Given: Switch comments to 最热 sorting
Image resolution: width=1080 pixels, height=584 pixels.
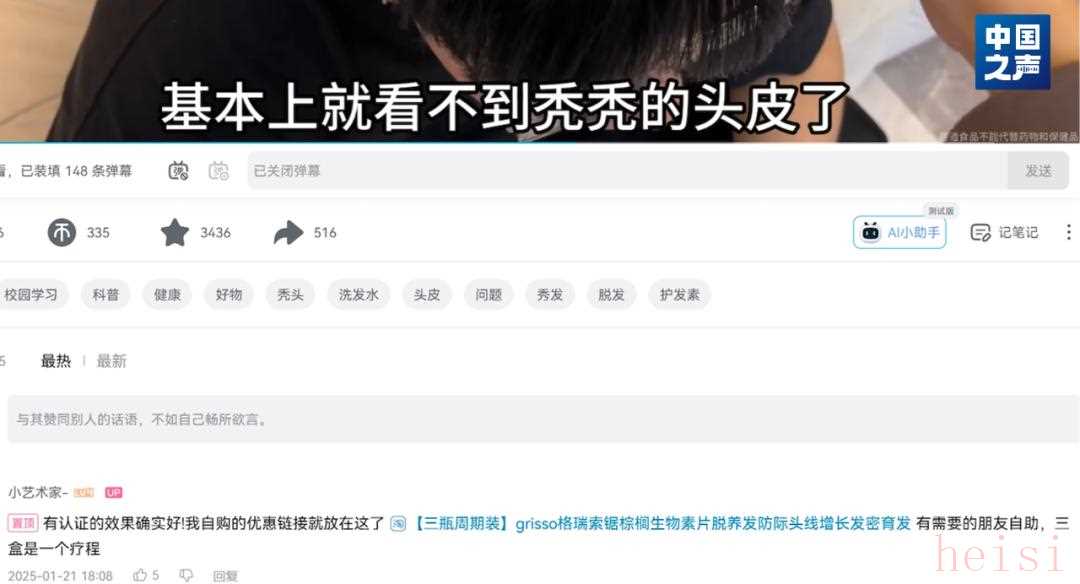Looking at the screenshot, I should [56, 361].
